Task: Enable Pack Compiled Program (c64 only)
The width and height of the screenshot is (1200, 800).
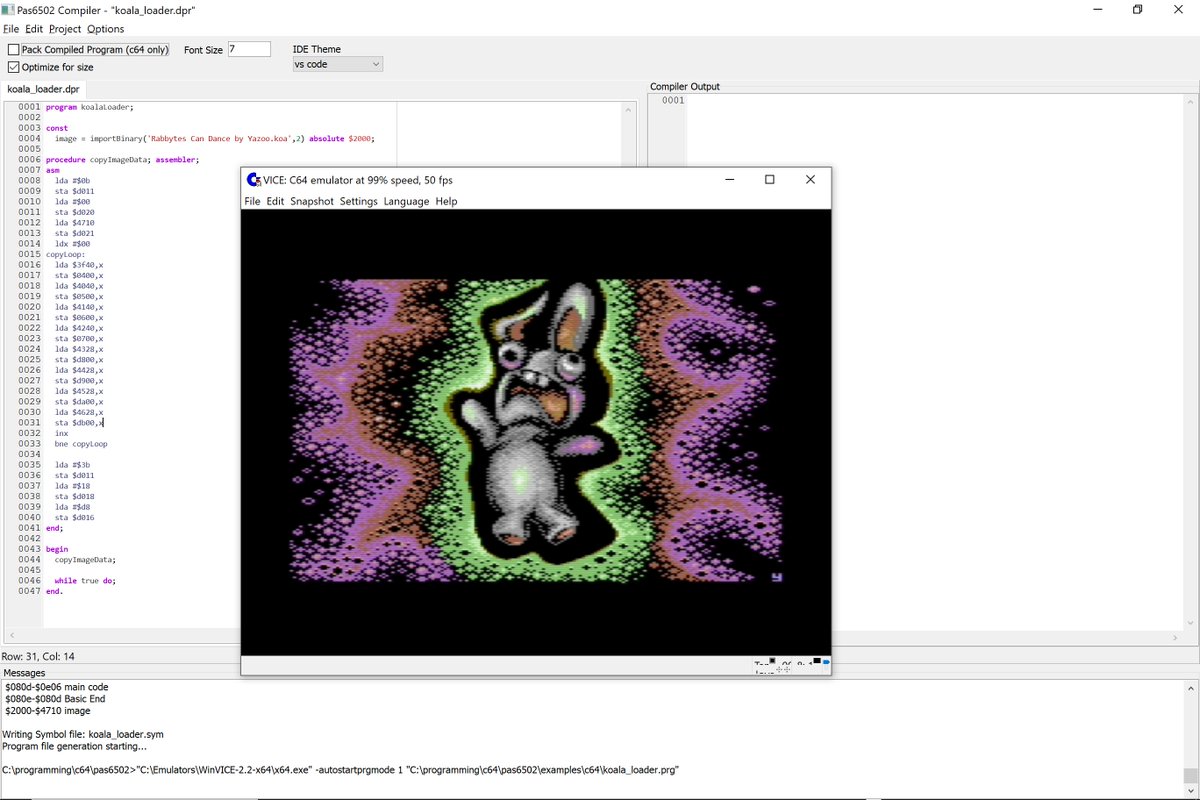Action: (15, 48)
